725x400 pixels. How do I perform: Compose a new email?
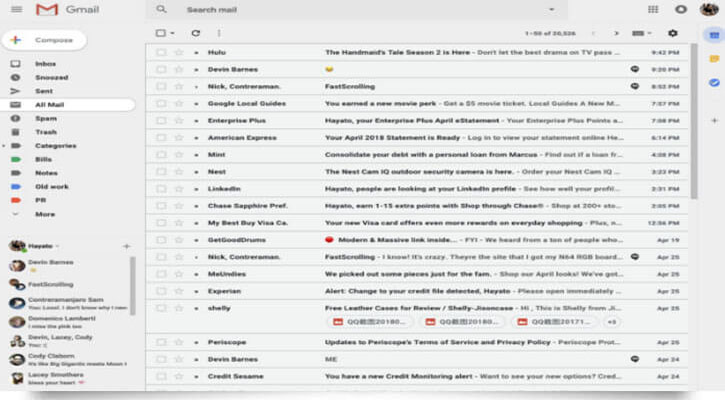tap(44, 40)
